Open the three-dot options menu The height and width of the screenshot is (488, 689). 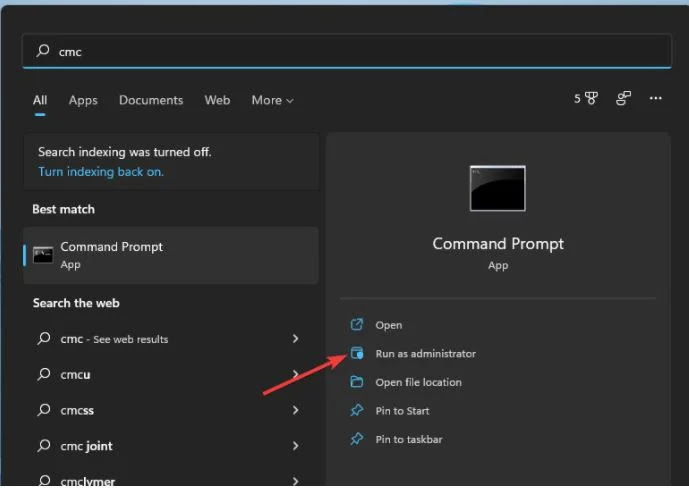point(656,98)
